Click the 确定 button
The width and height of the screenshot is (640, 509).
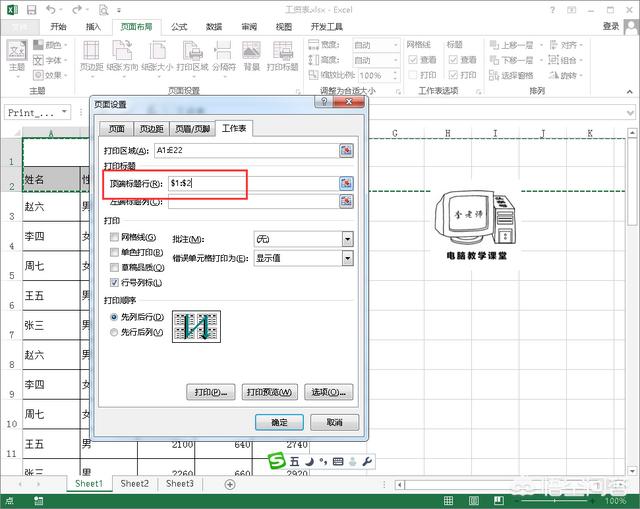coord(279,423)
